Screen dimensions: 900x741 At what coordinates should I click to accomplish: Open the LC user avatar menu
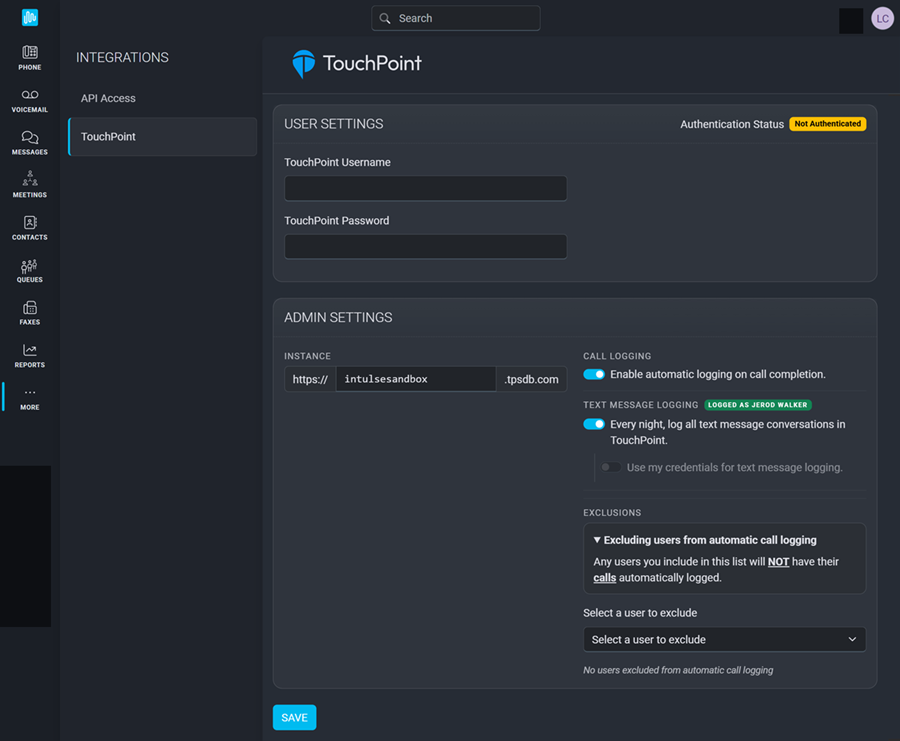882,18
